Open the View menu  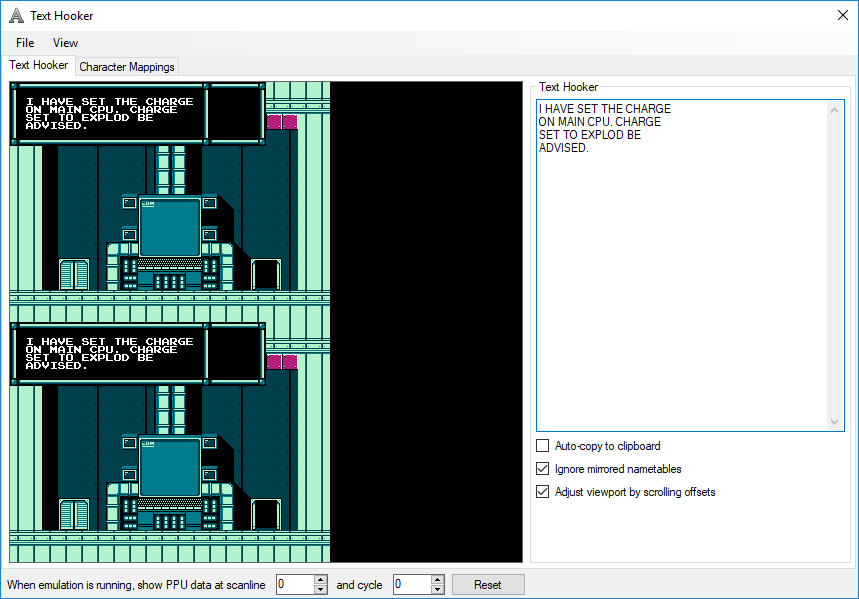[65, 43]
